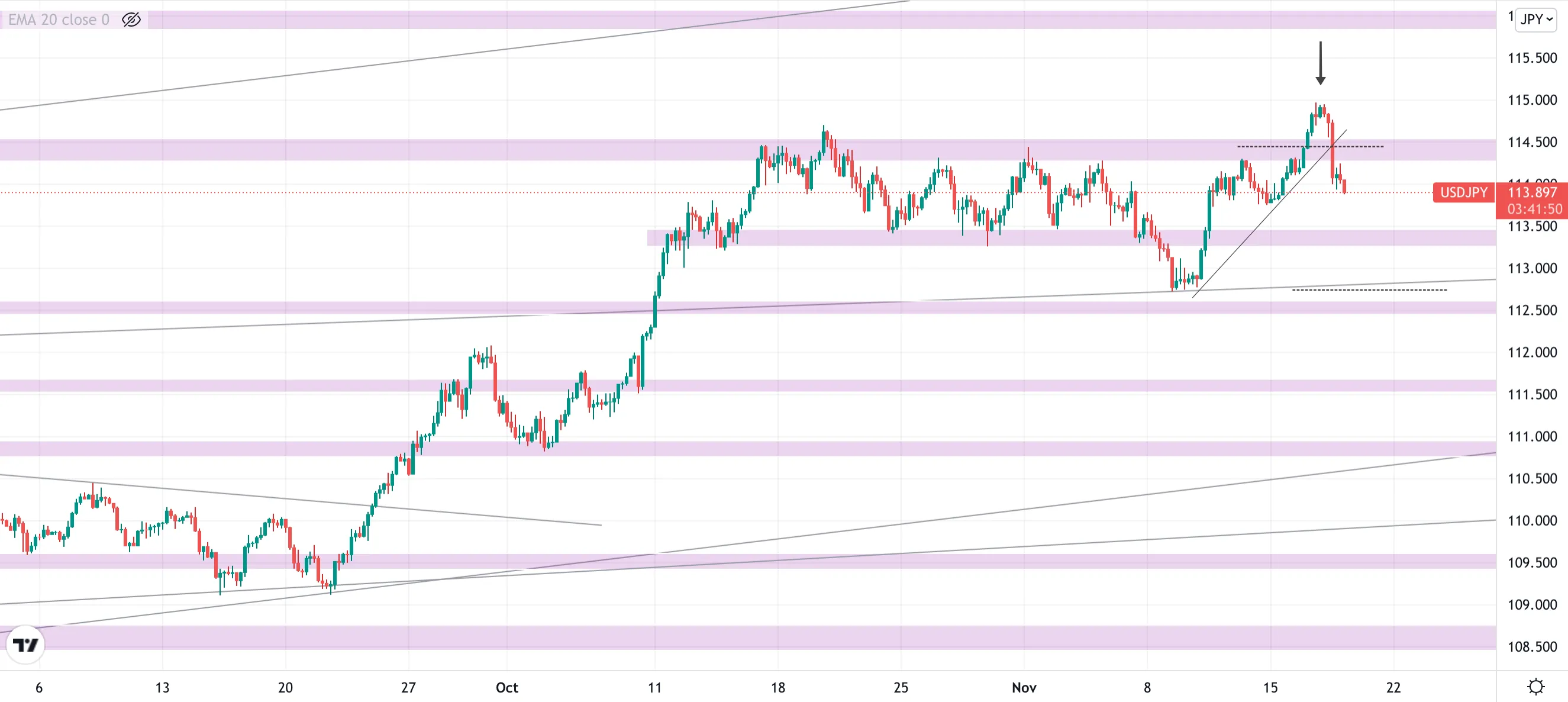Click the 115.500 price axis label

pyautogui.click(x=1532, y=58)
